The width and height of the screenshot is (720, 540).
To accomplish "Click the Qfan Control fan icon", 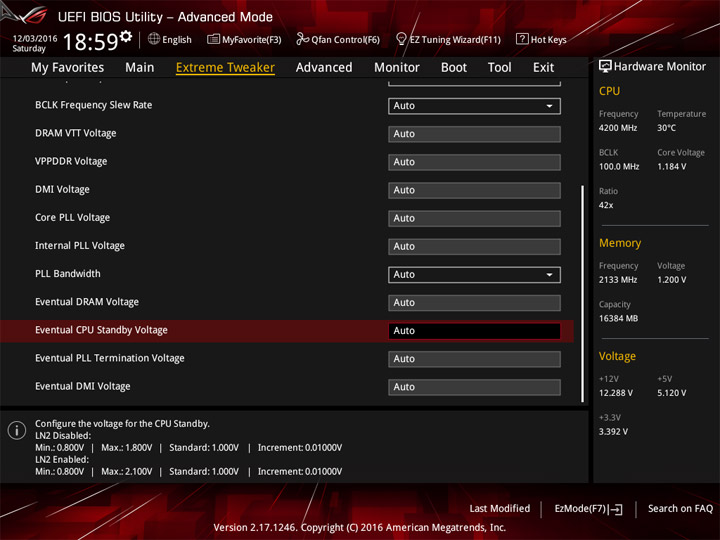I will 302,39.
